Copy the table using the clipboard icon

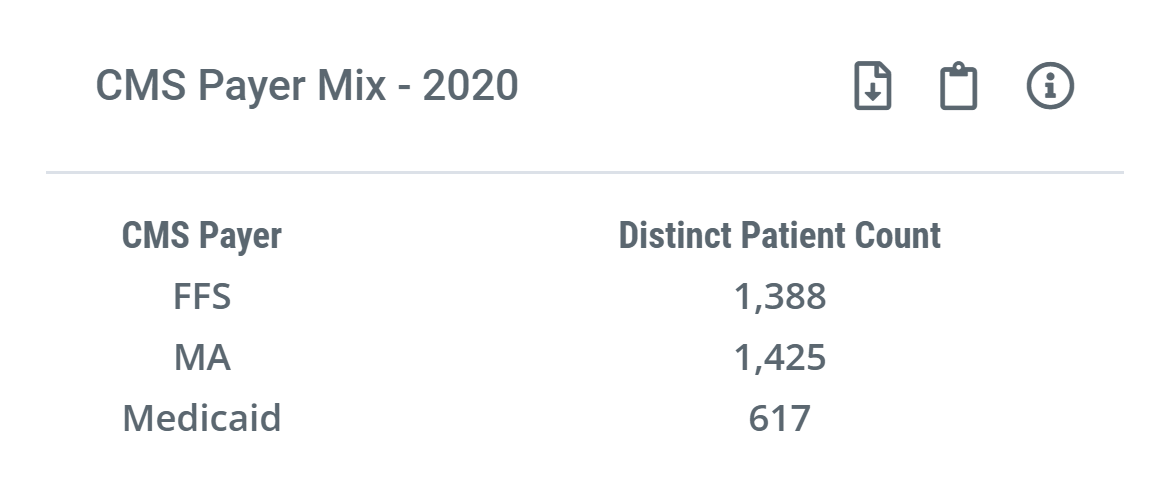[x=958, y=87]
